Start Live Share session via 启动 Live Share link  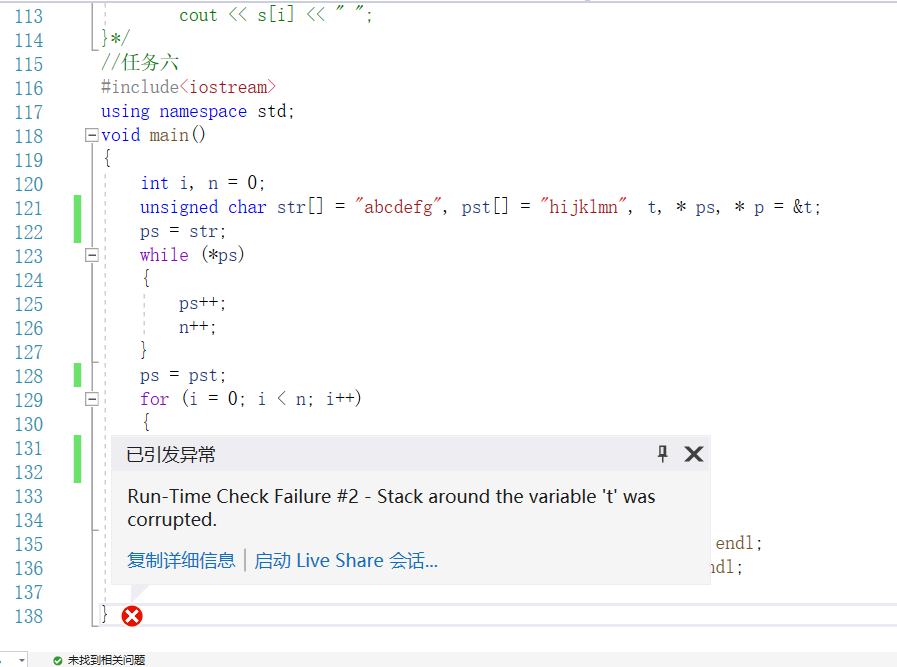[x=346, y=560]
